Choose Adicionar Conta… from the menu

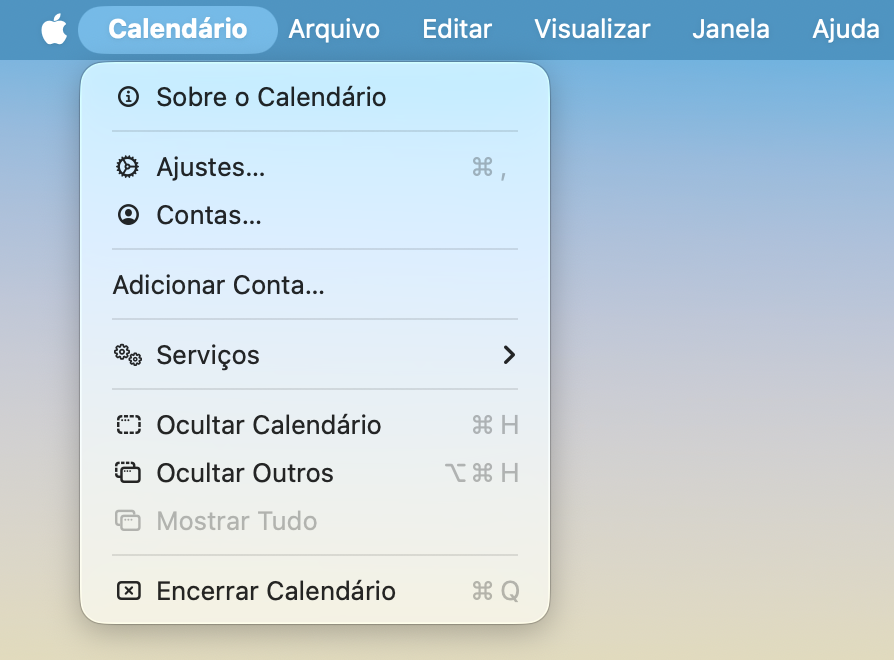[x=219, y=285]
